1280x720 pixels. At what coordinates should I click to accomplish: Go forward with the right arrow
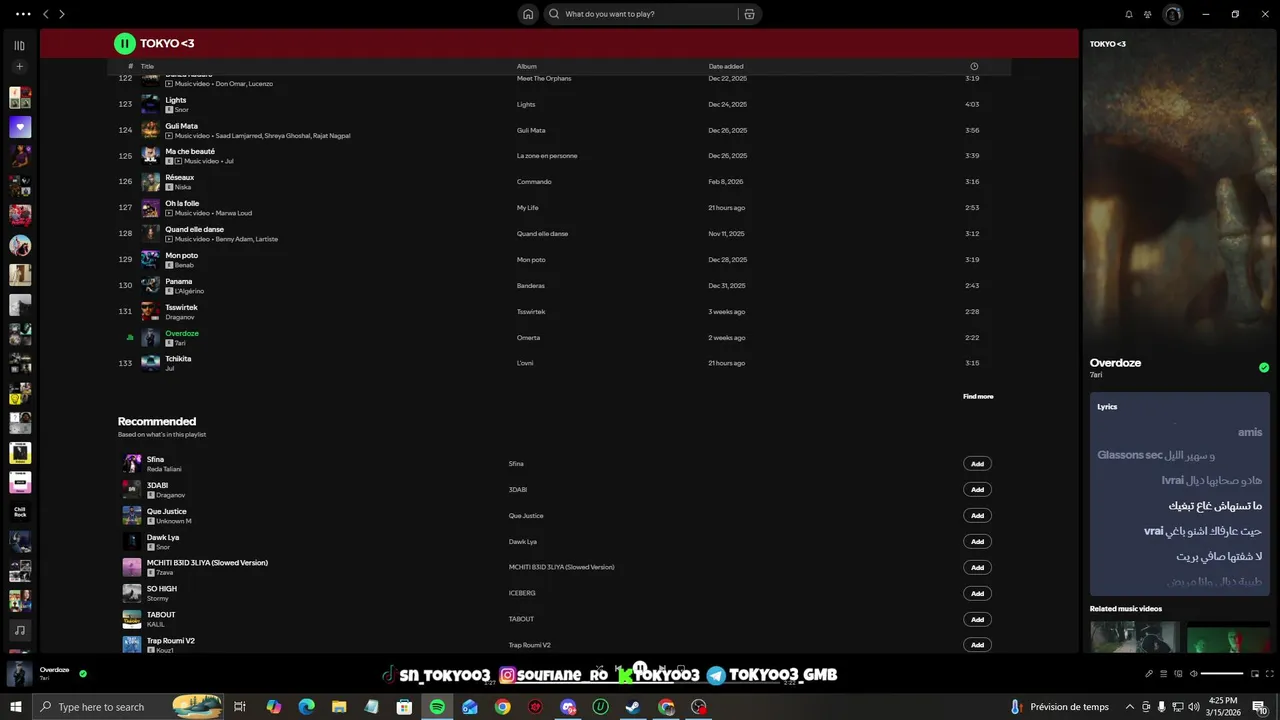62,14
